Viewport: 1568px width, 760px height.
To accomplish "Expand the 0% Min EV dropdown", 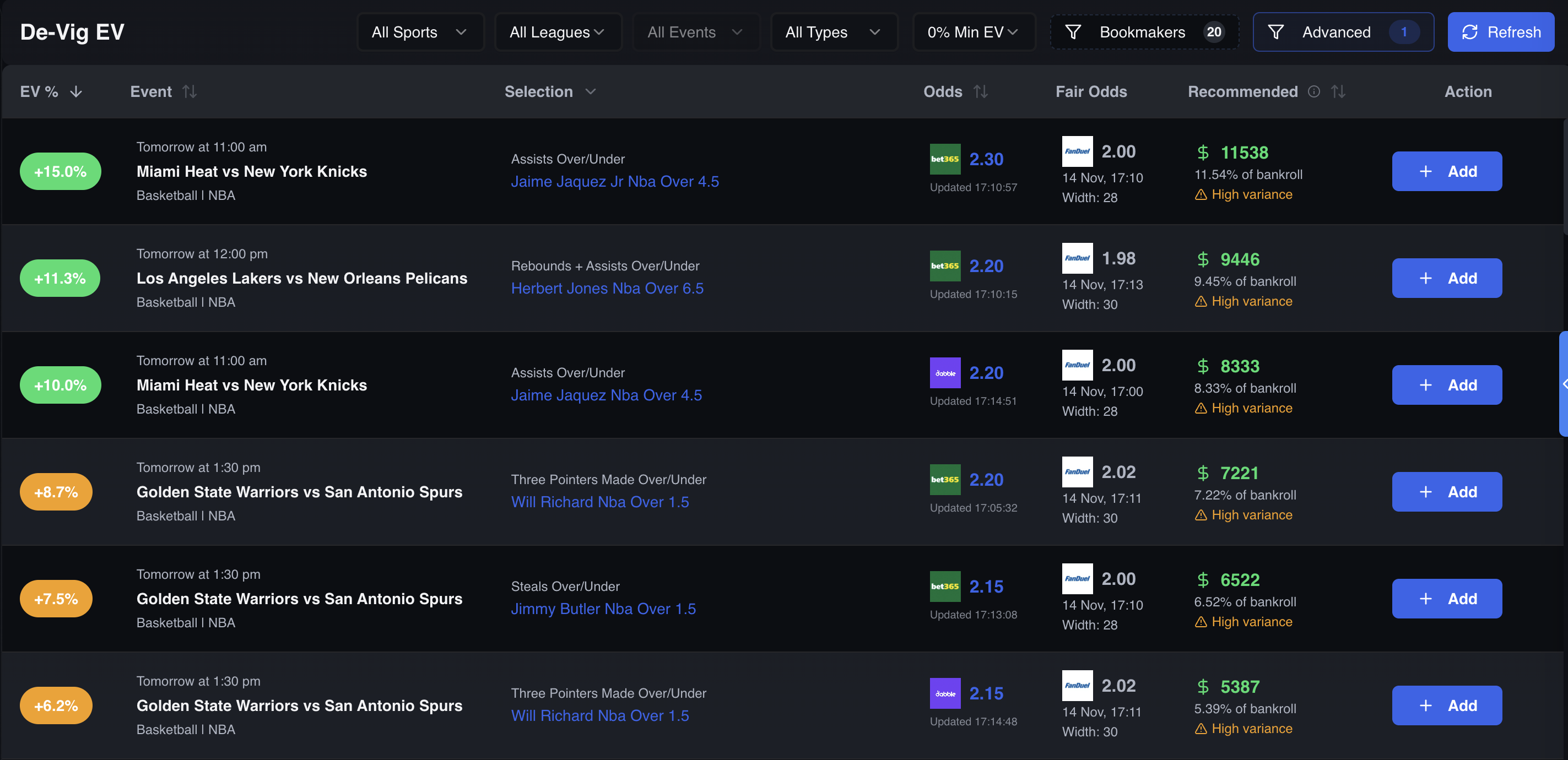I will tap(974, 31).
